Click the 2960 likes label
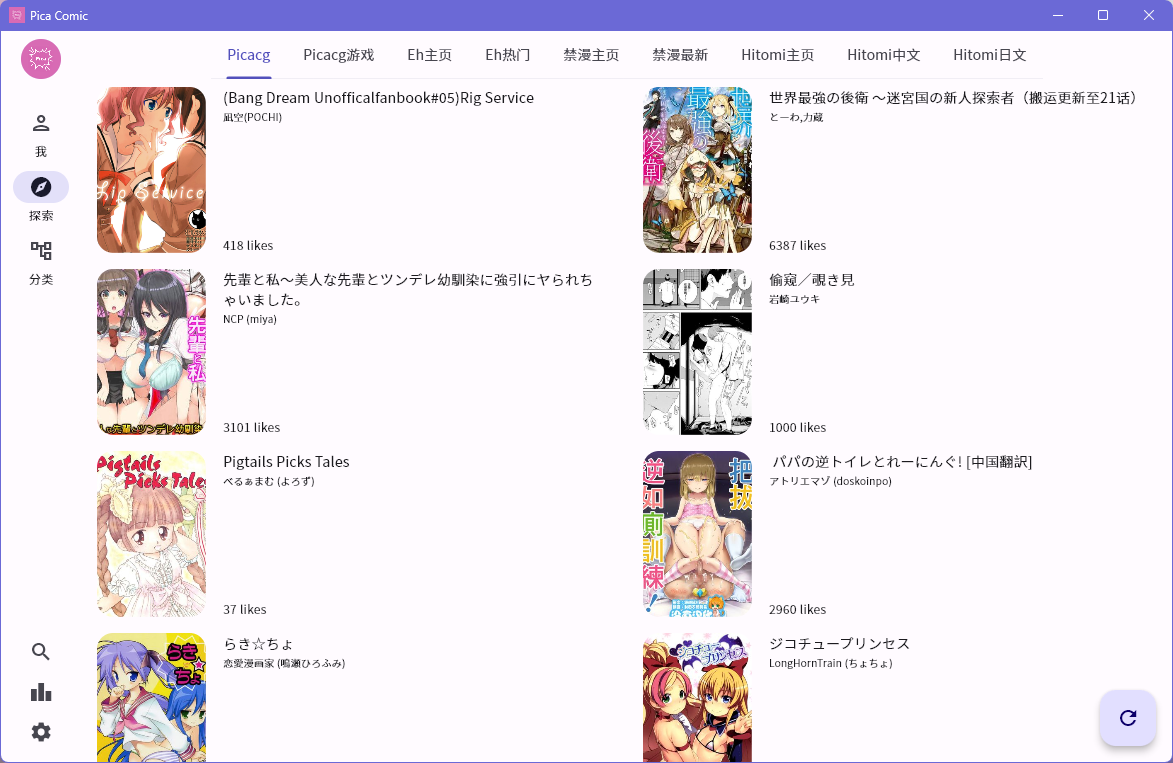This screenshot has height=763, width=1173. [x=797, y=609]
